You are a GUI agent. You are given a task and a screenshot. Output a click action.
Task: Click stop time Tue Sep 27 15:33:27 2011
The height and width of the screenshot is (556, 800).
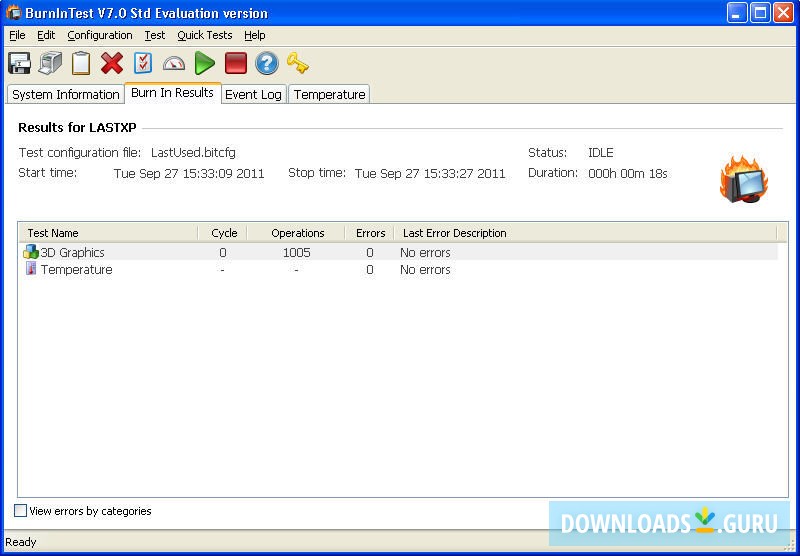tap(430, 173)
